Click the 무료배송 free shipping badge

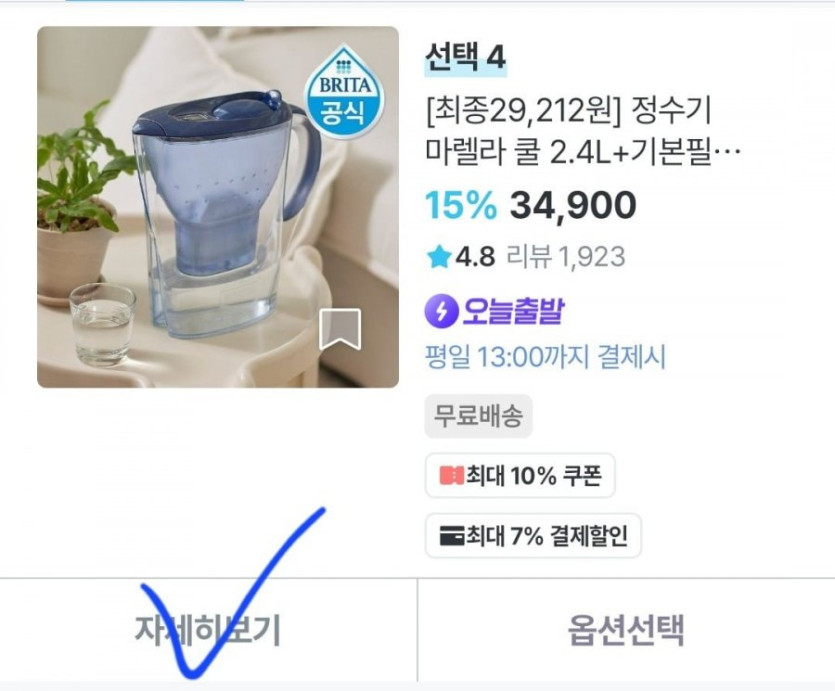tap(478, 416)
